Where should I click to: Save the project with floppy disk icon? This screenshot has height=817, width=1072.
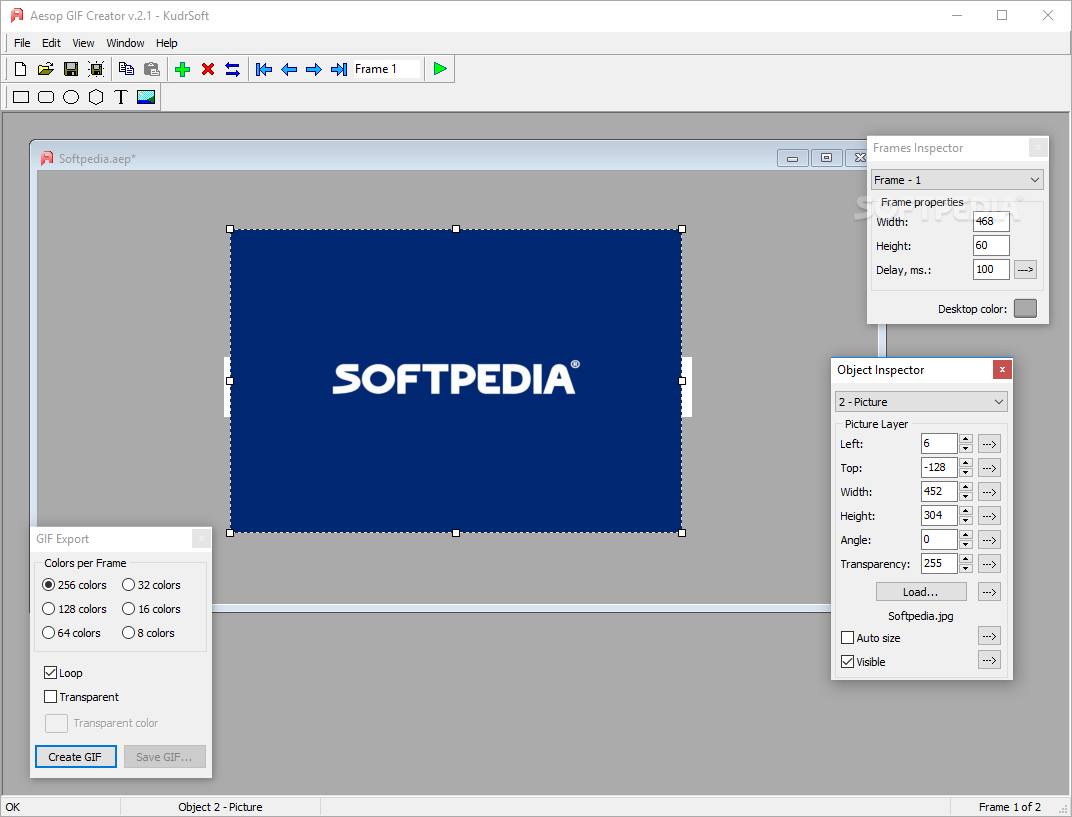[71, 69]
